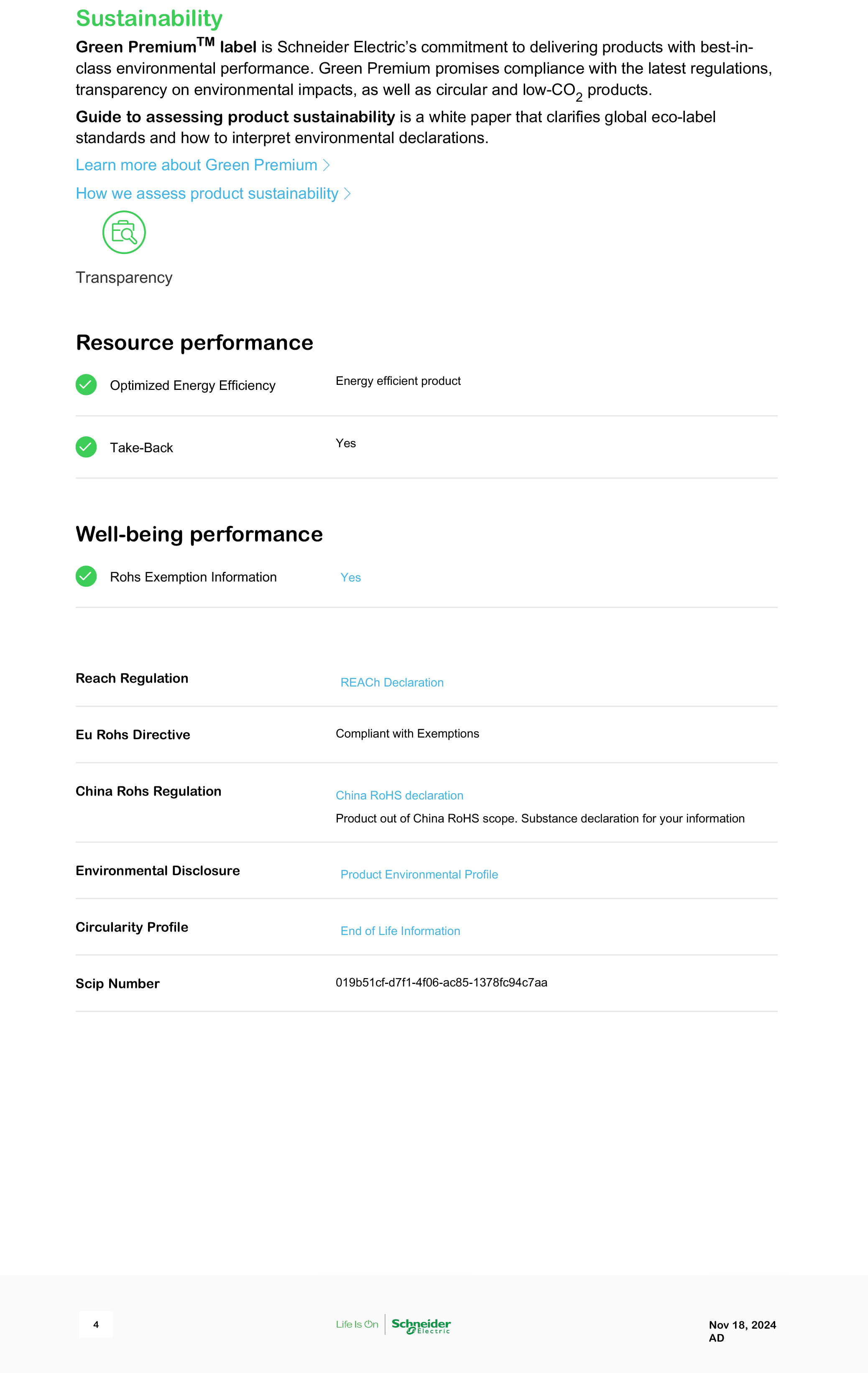The width and height of the screenshot is (868, 1373).
Task: Click the Rohs Exemption Information checkmark
Action: [86, 576]
